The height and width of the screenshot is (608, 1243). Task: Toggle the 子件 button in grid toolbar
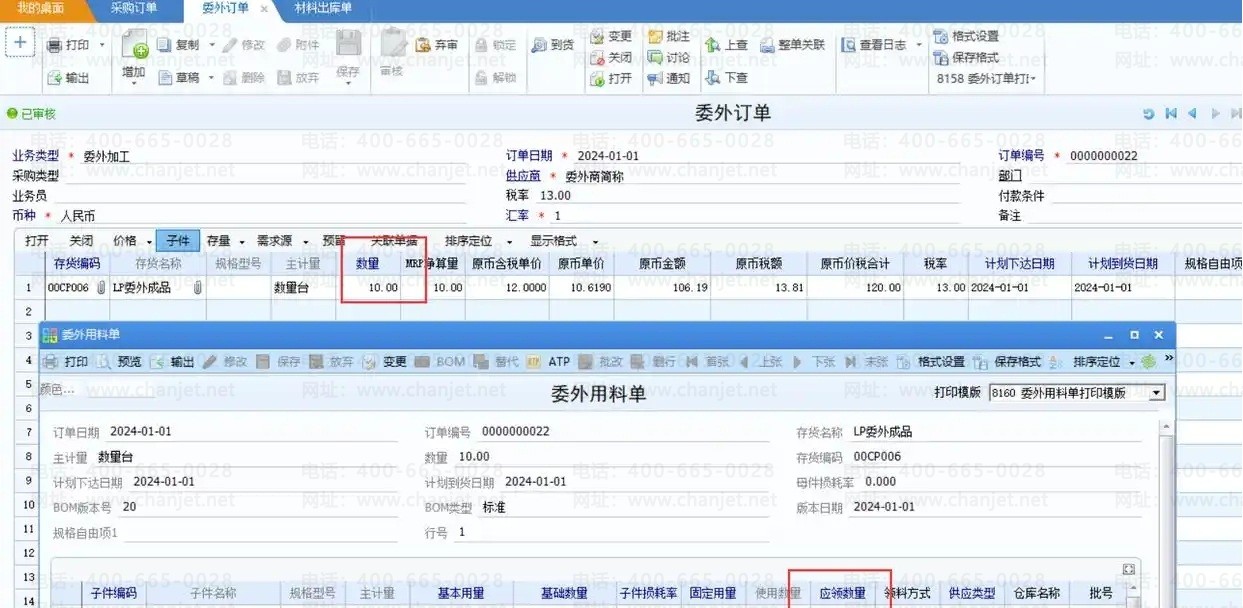click(x=177, y=241)
